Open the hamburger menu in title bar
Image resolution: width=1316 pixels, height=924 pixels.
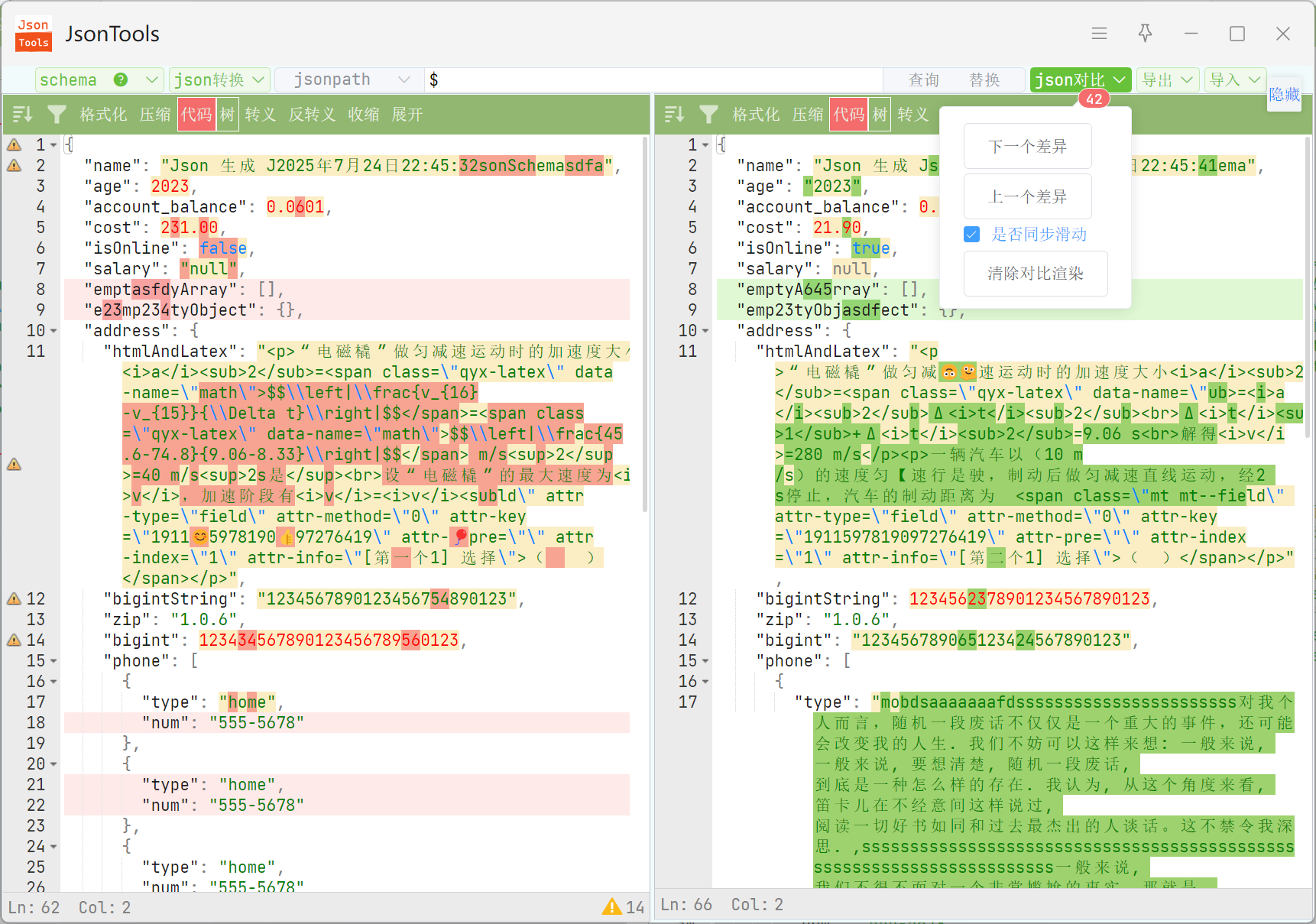[x=1099, y=34]
